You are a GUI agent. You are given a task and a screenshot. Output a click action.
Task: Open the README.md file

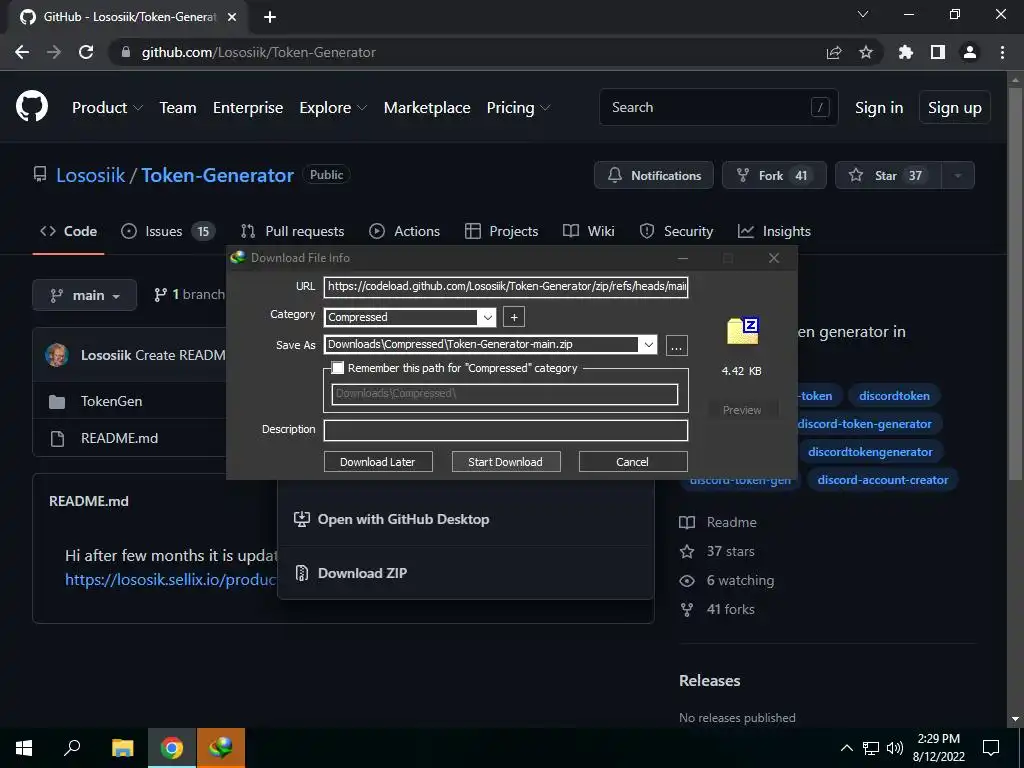point(119,438)
